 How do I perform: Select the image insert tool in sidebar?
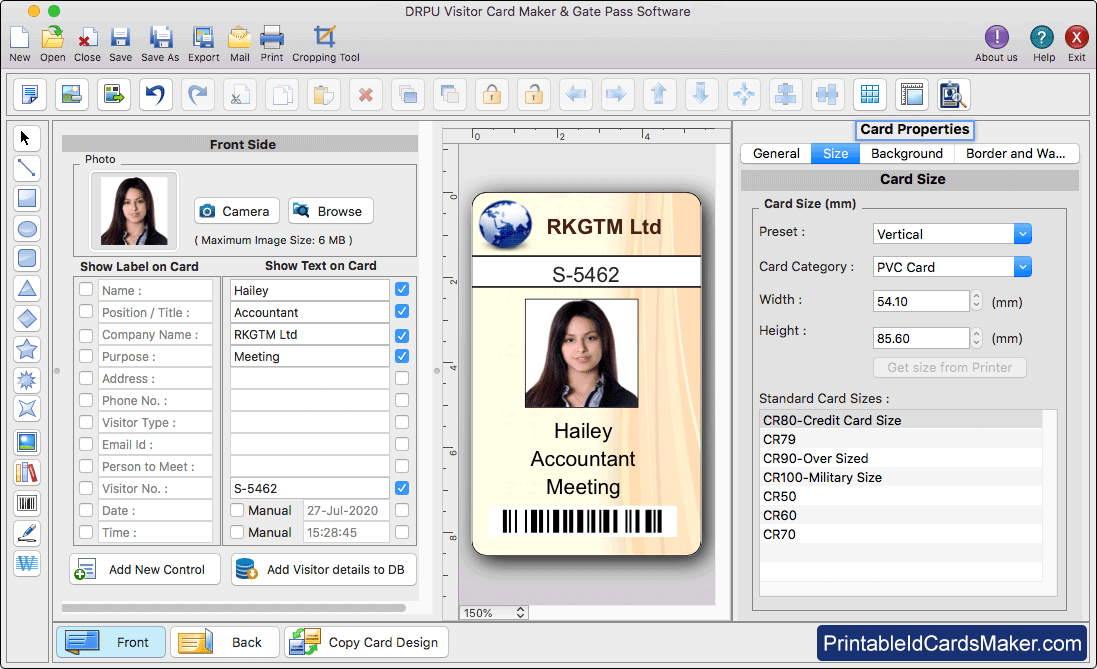click(x=27, y=442)
